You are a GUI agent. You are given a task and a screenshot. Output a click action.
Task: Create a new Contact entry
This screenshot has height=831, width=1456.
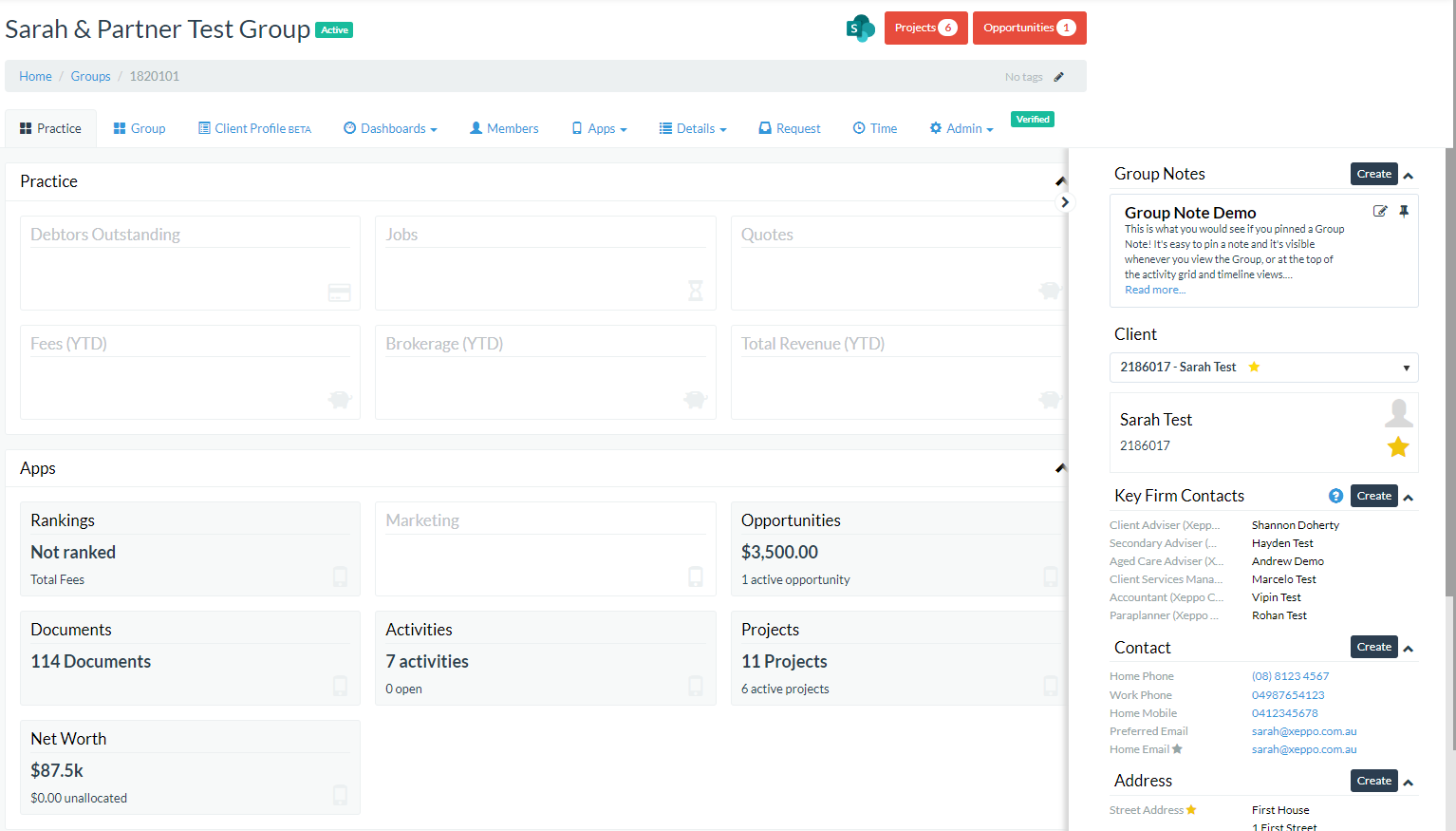click(1373, 647)
